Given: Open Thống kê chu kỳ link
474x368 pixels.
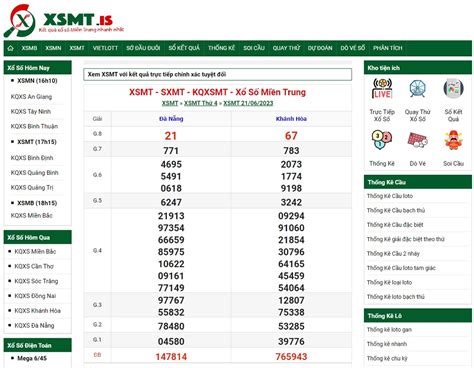Looking at the screenshot, I should 387,358.
